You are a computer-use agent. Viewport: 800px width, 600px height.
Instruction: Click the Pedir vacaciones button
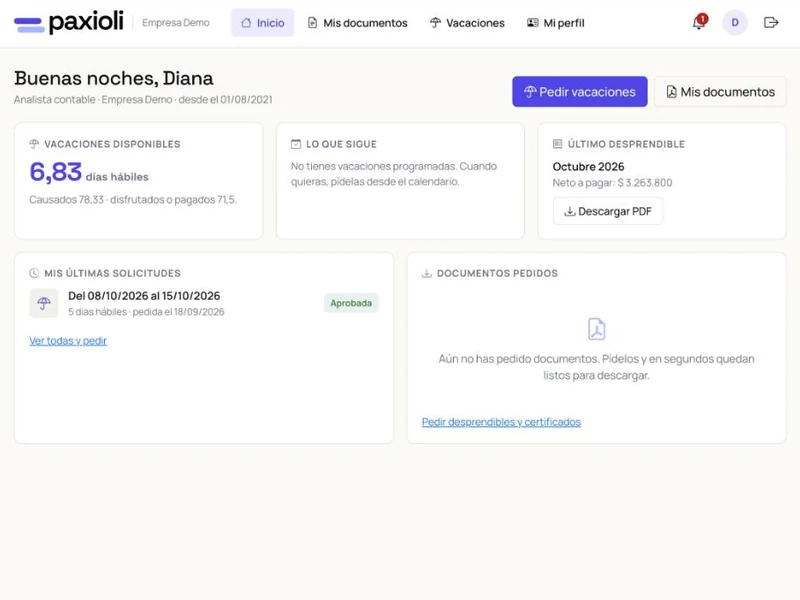(580, 92)
